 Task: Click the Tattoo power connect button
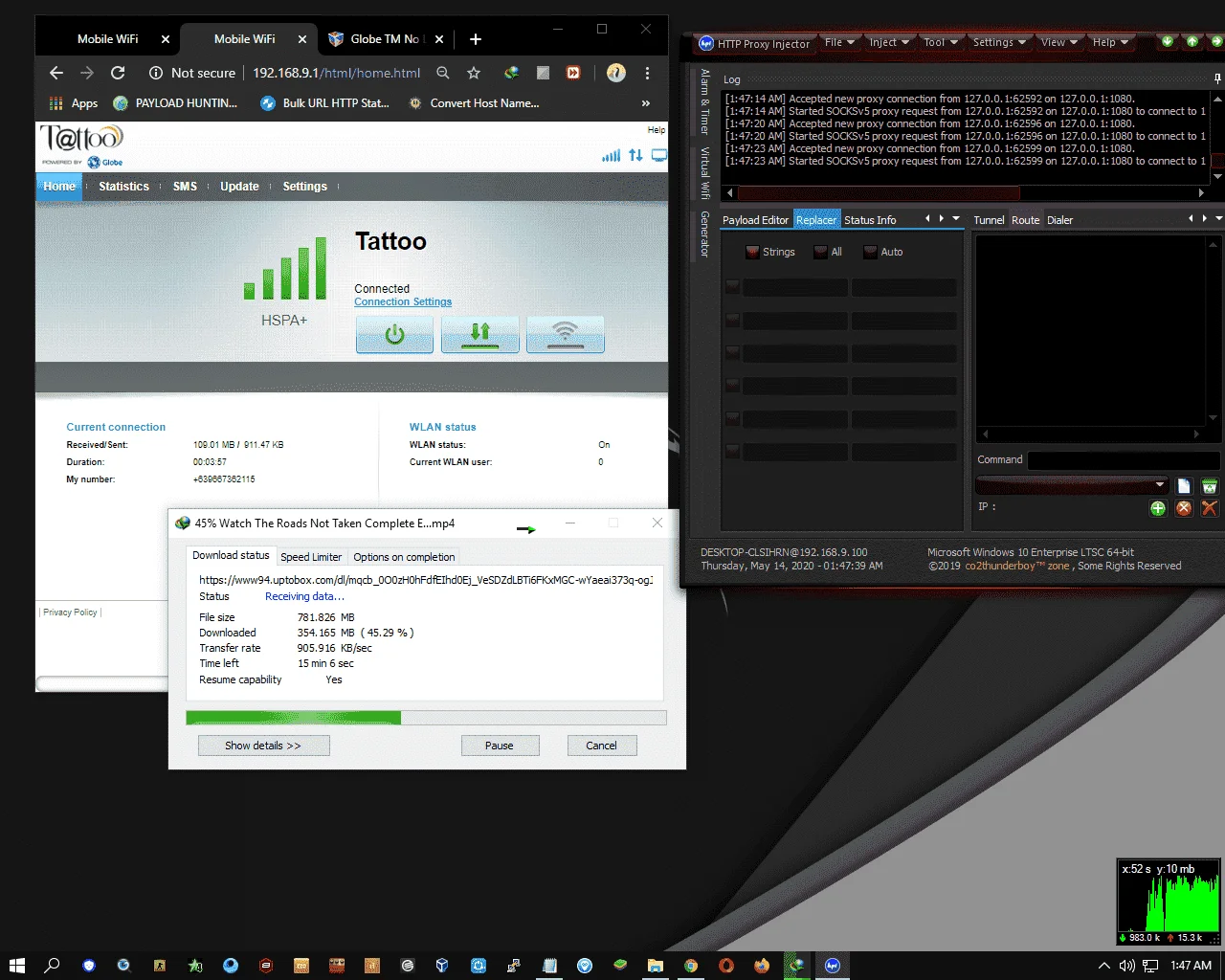pos(394,335)
